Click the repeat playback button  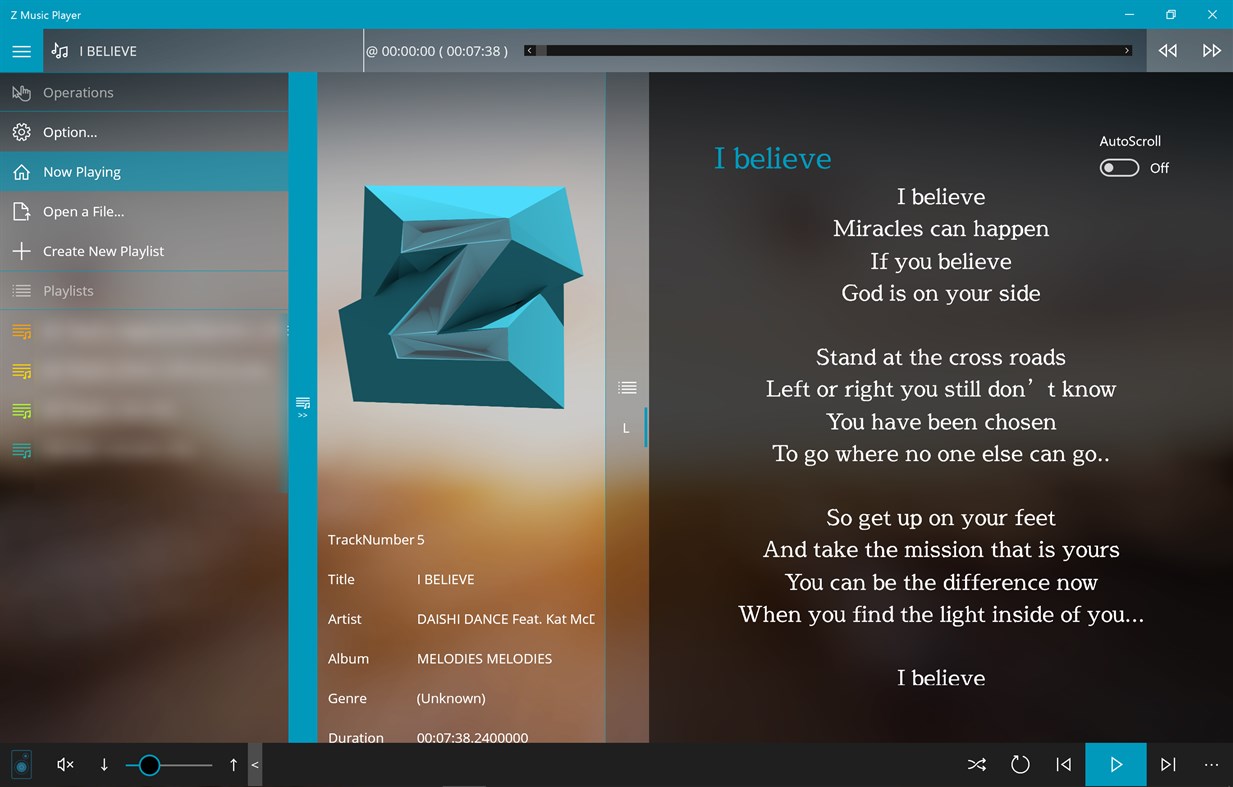tap(1020, 764)
